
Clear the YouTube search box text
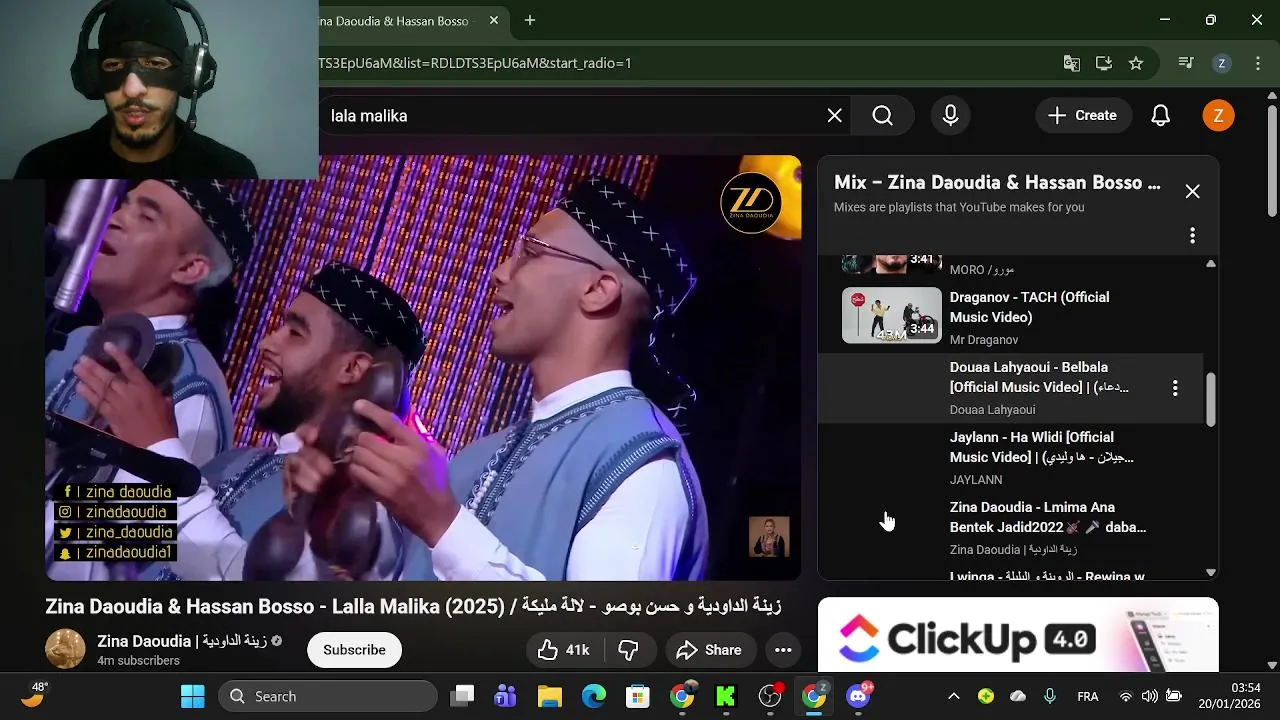point(835,116)
